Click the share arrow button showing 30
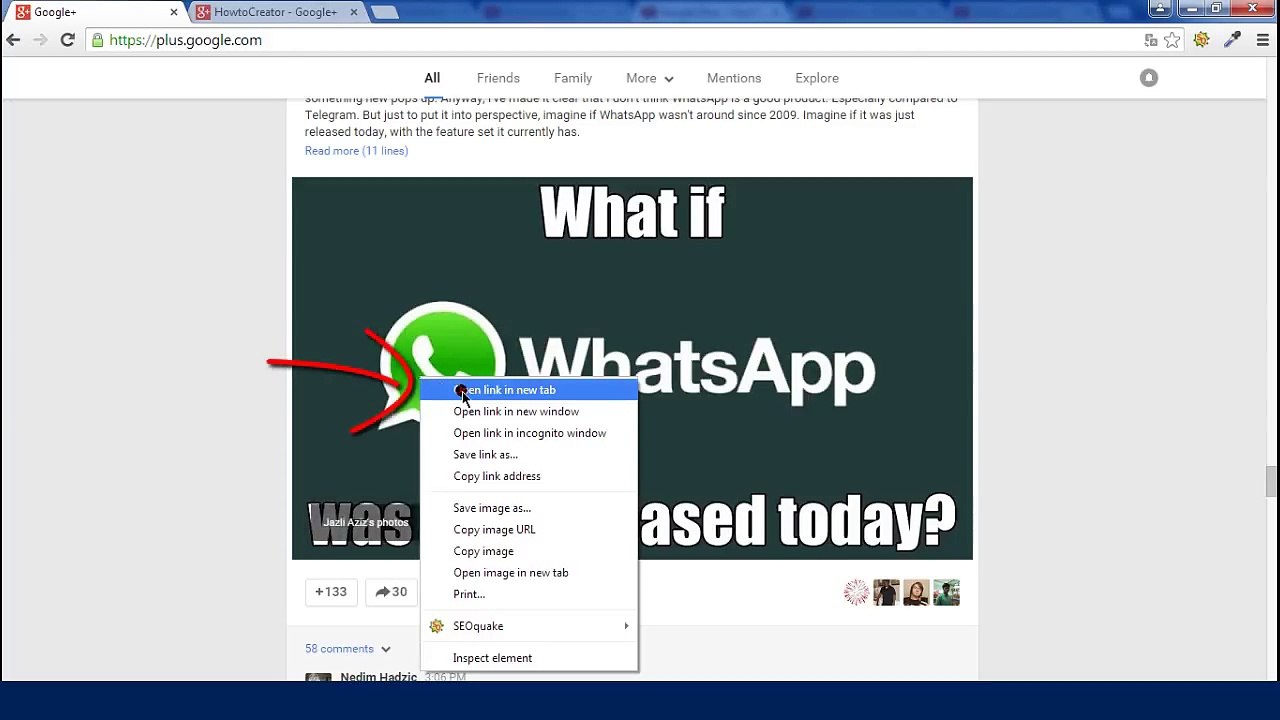The image size is (1280, 720). [x=391, y=592]
